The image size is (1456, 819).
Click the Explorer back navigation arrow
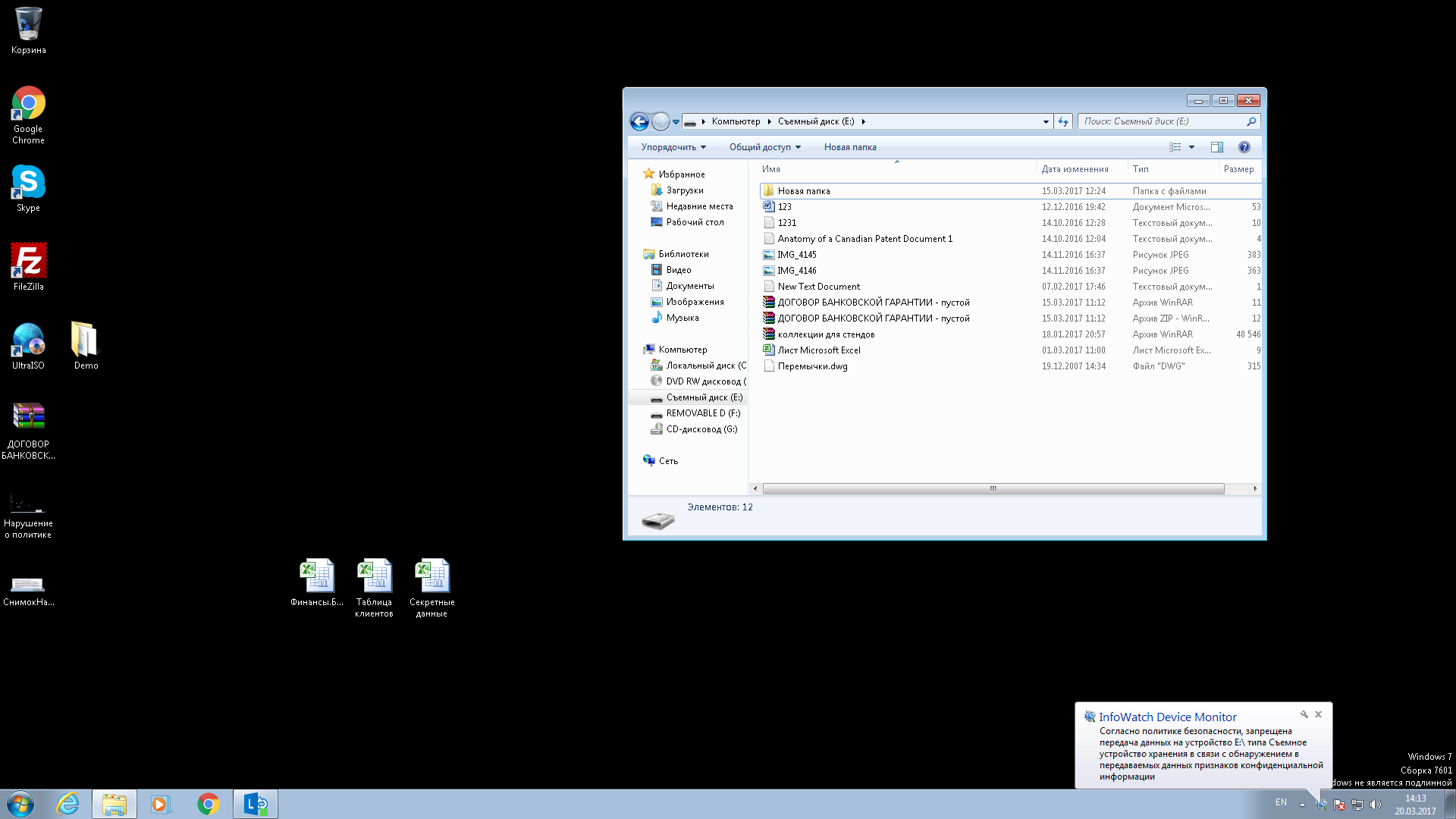point(639,121)
